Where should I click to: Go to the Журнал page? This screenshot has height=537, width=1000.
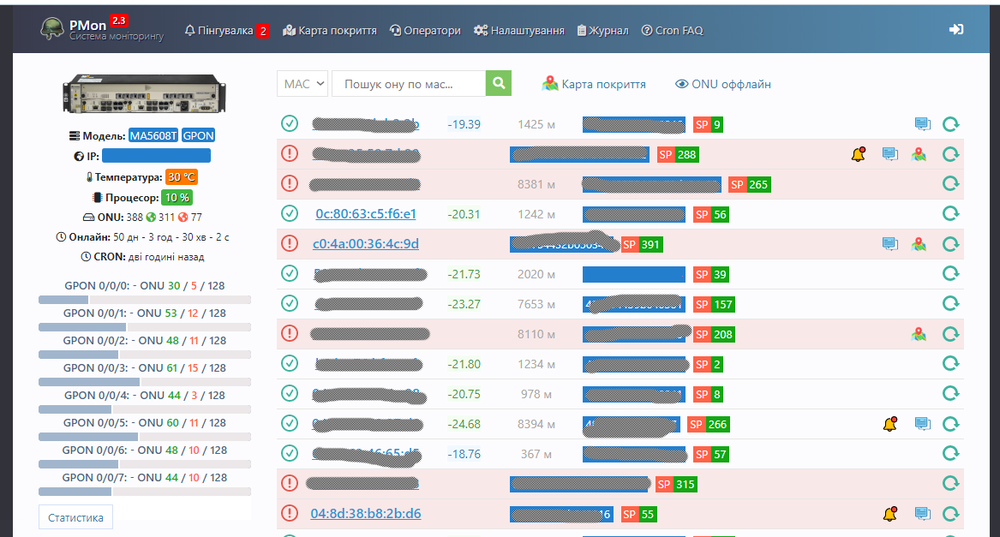click(602, 31)
